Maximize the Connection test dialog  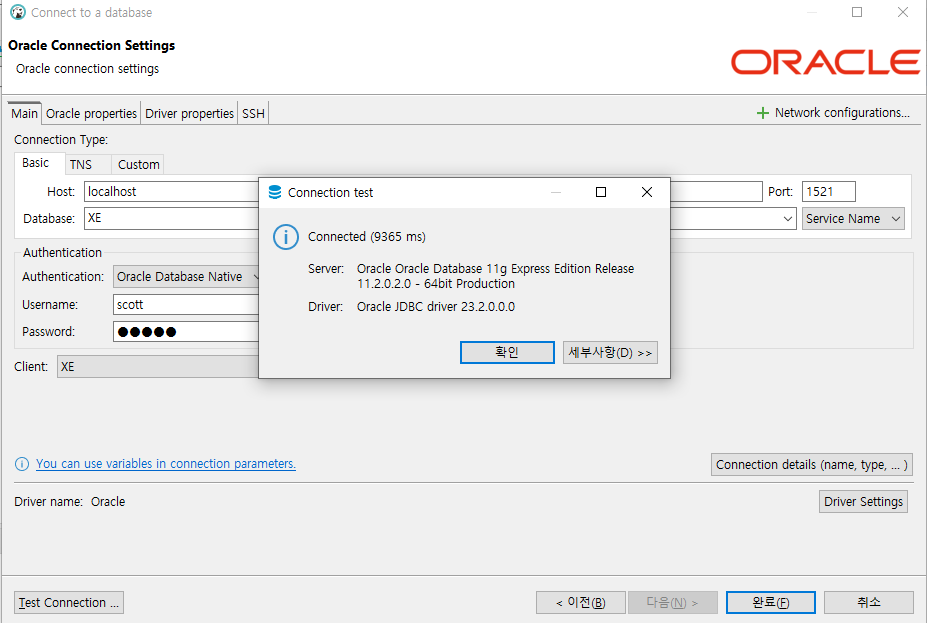coord(601,192)
